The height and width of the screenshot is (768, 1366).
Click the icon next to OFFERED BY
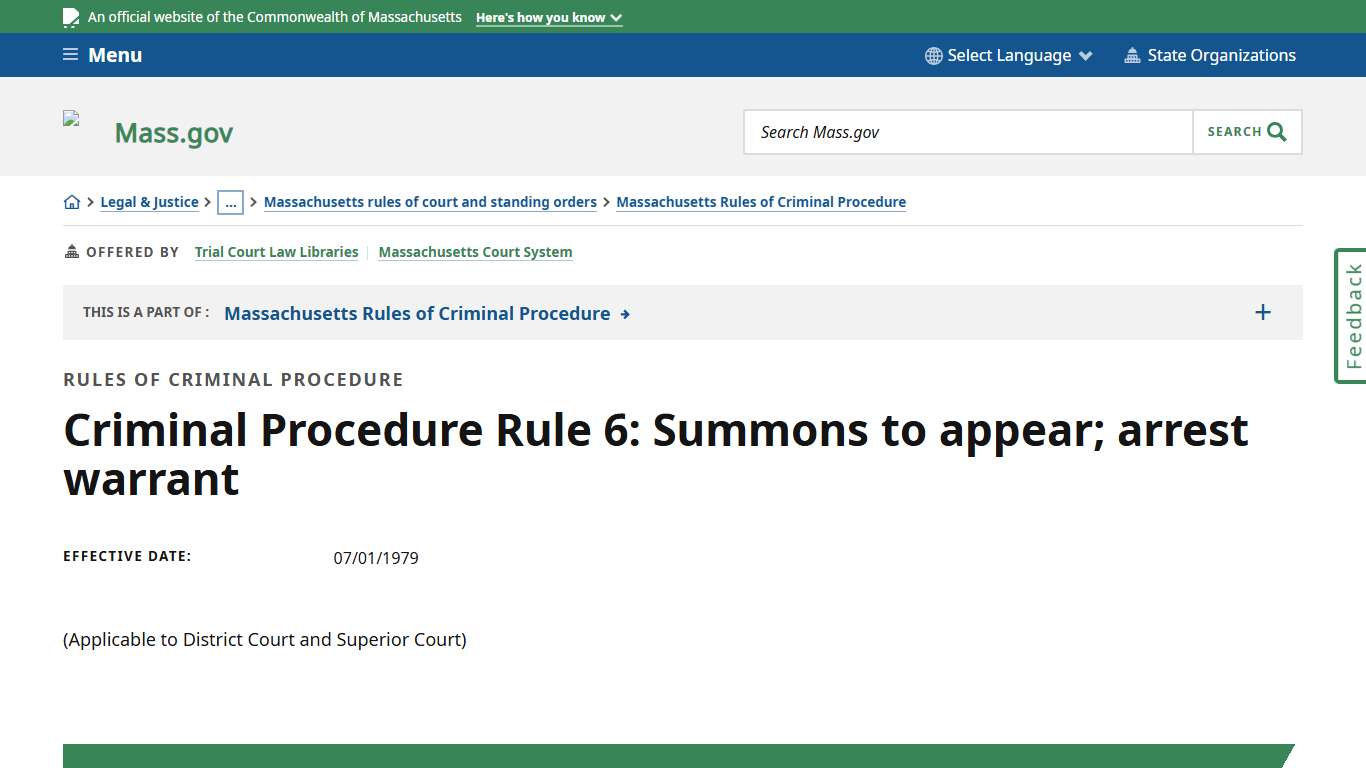tap(71, 251)
